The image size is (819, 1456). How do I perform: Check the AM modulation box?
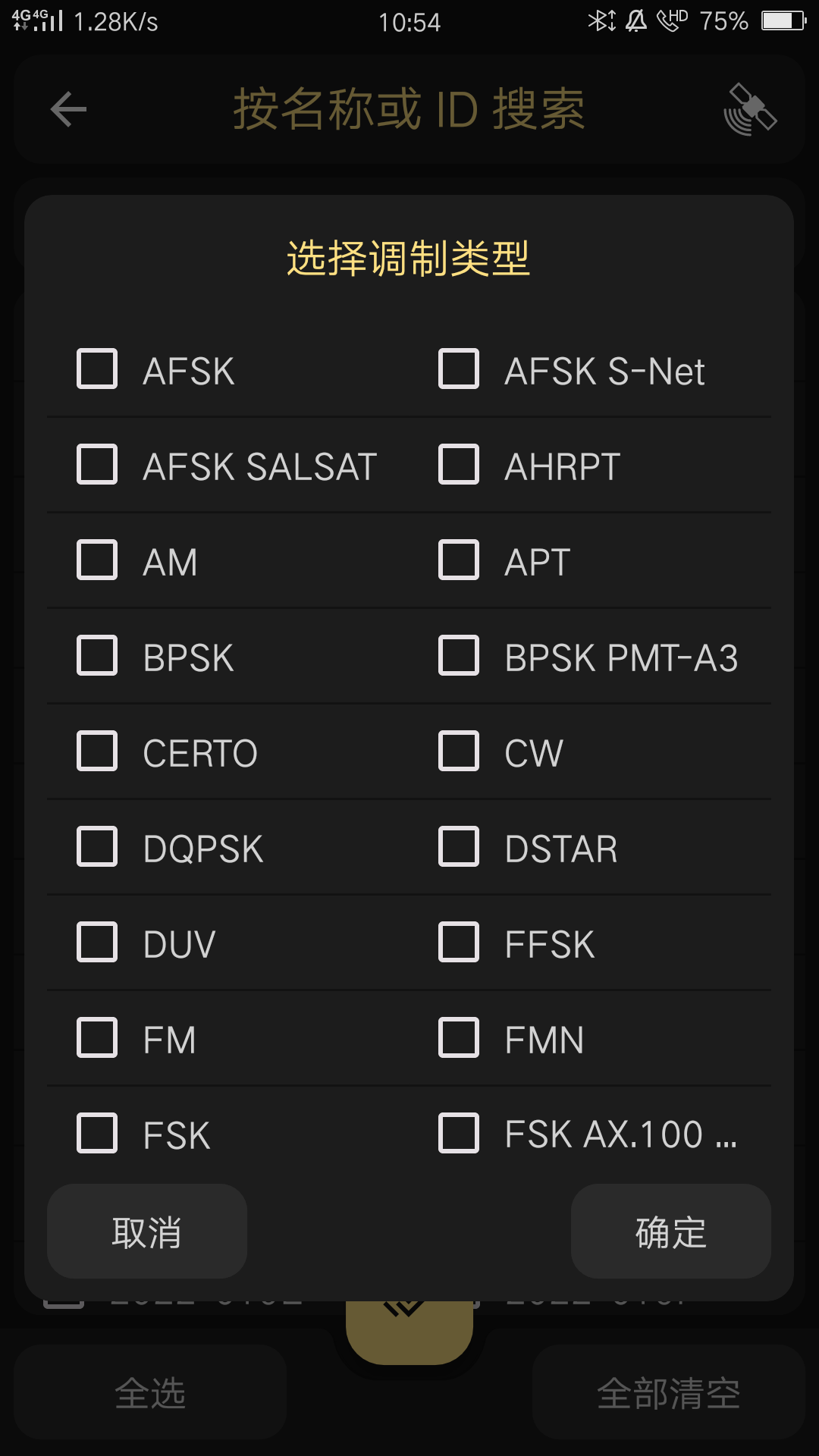[x=97, y=560]
